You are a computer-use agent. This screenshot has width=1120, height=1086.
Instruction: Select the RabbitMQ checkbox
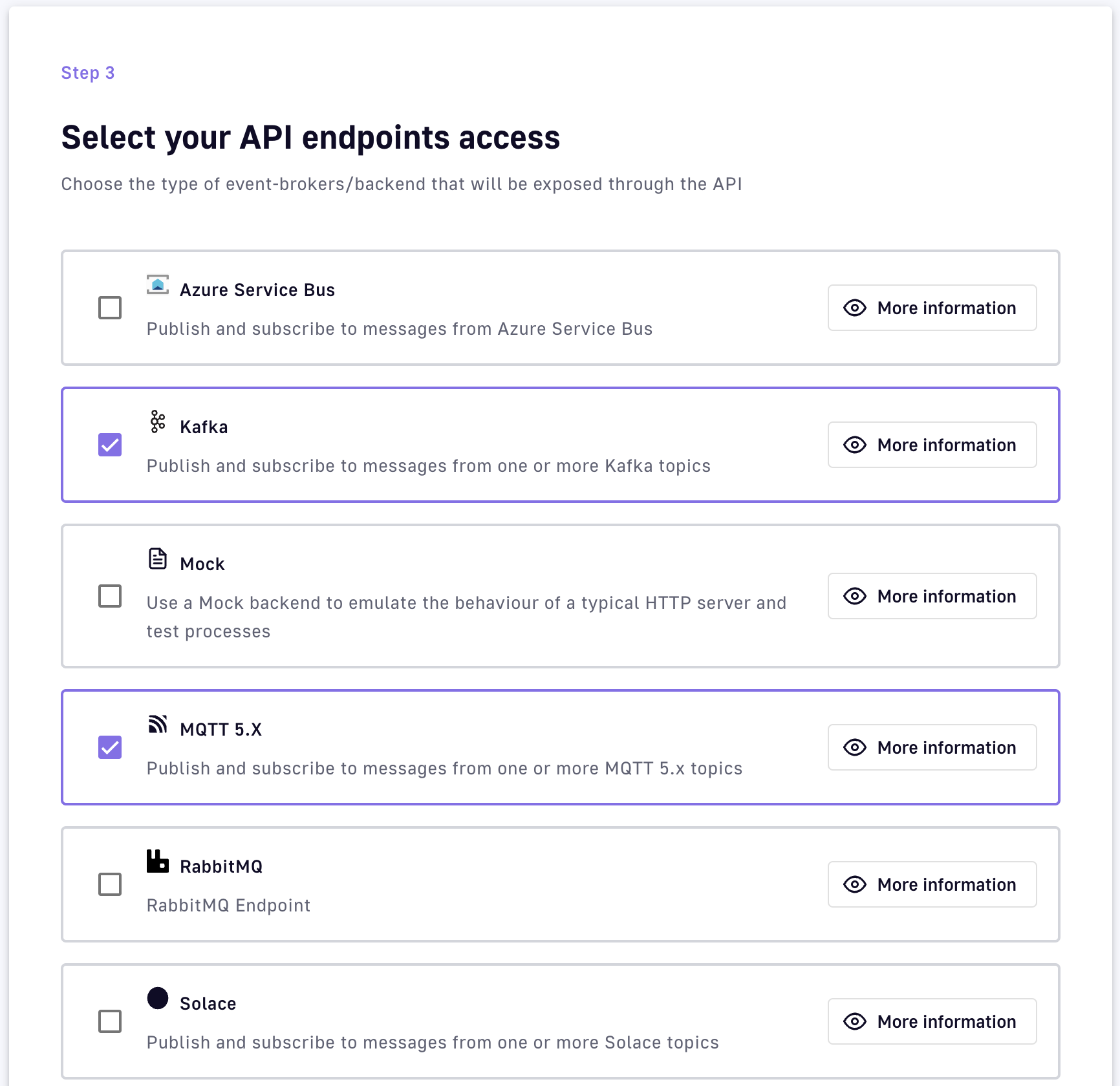pos(110,884)
